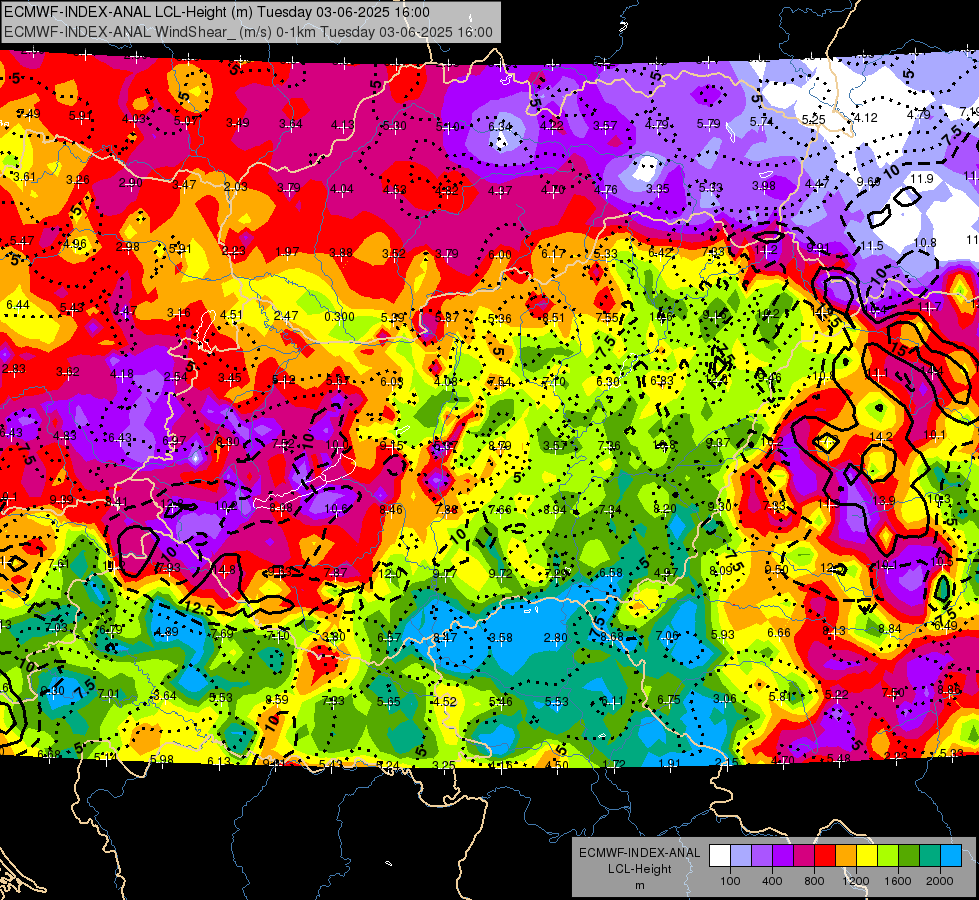Screen dimensions: 979x900
Task: Click the wind shear value 3.06
Action: [x=724, y=698]
